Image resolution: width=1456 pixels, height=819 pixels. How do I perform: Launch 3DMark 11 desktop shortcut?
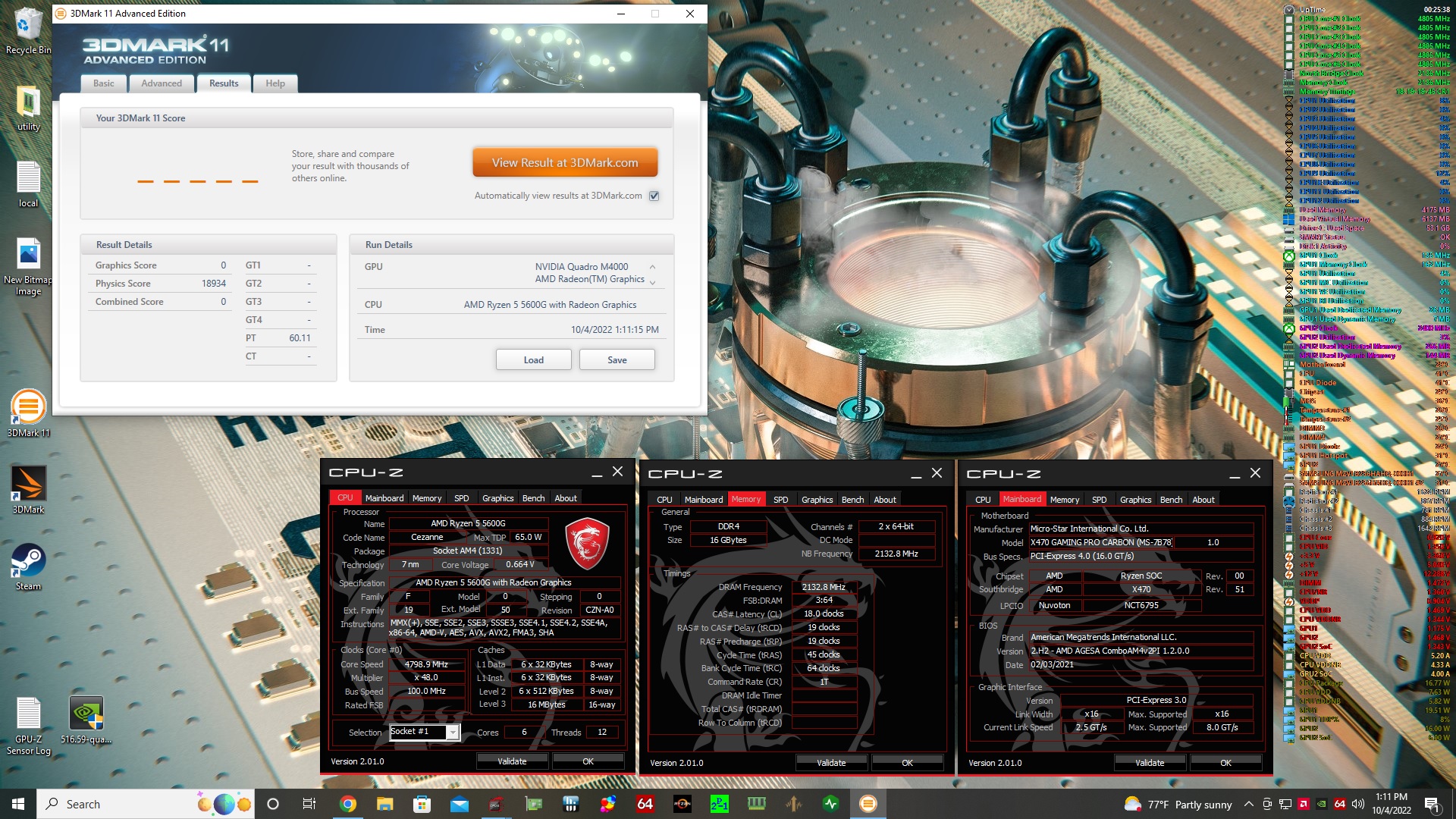[28, 413]
